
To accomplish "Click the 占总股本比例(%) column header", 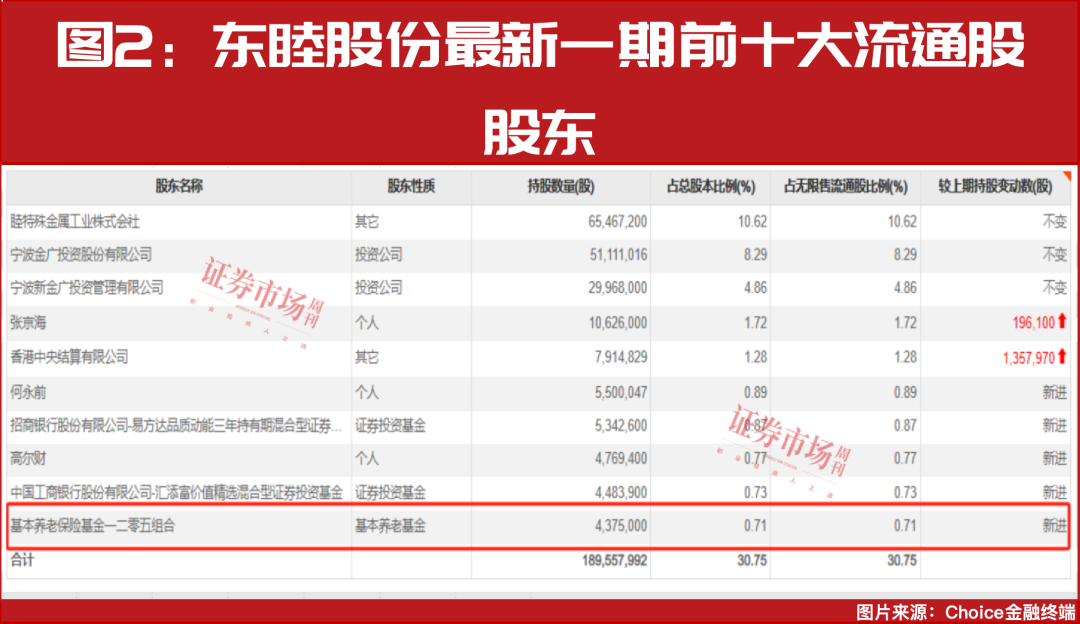I will tap(710, 186).
